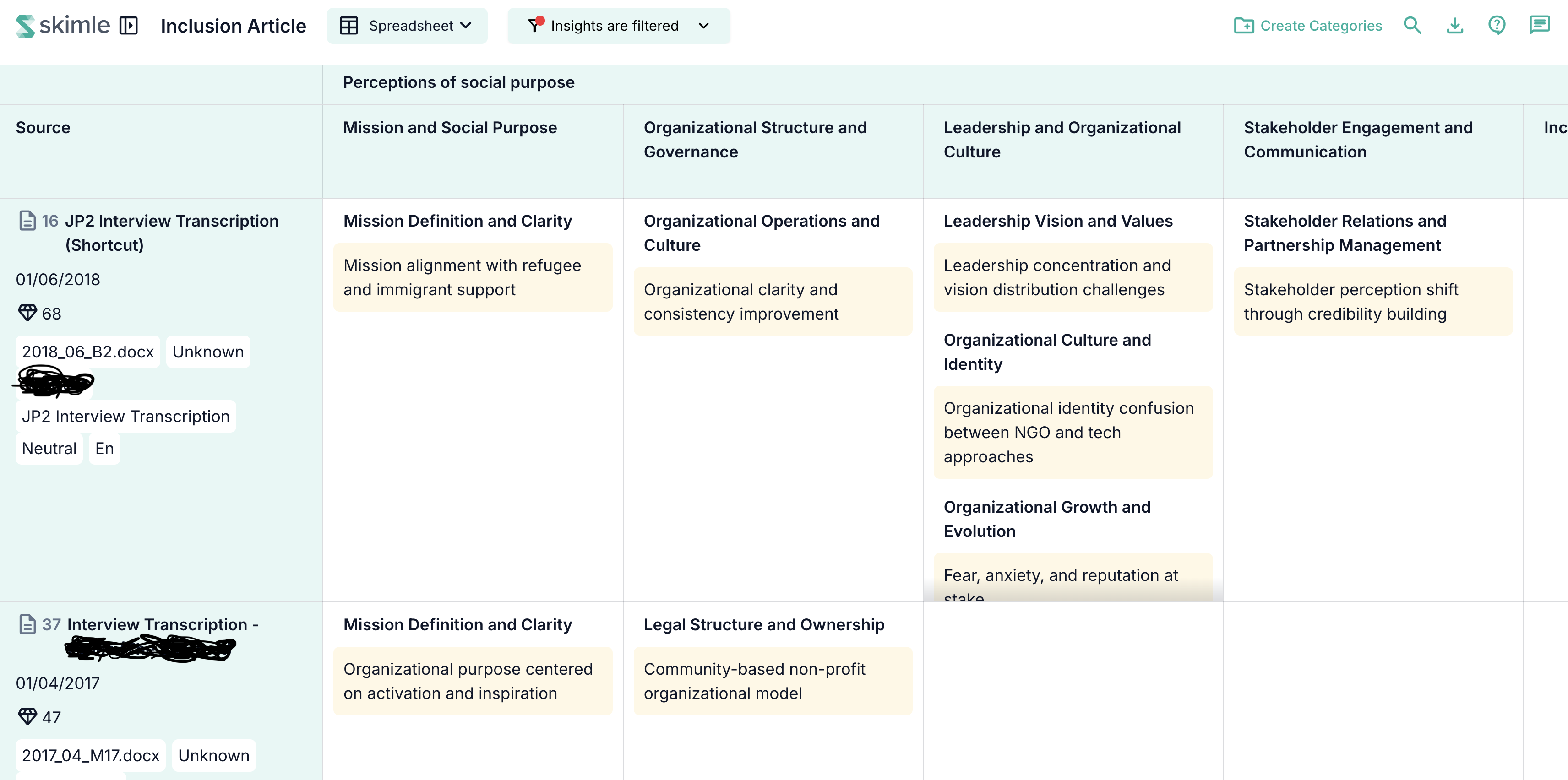This screenshot has height=780, width=1568.
Task: Click the download export icon
Action: pos(1455,26)
